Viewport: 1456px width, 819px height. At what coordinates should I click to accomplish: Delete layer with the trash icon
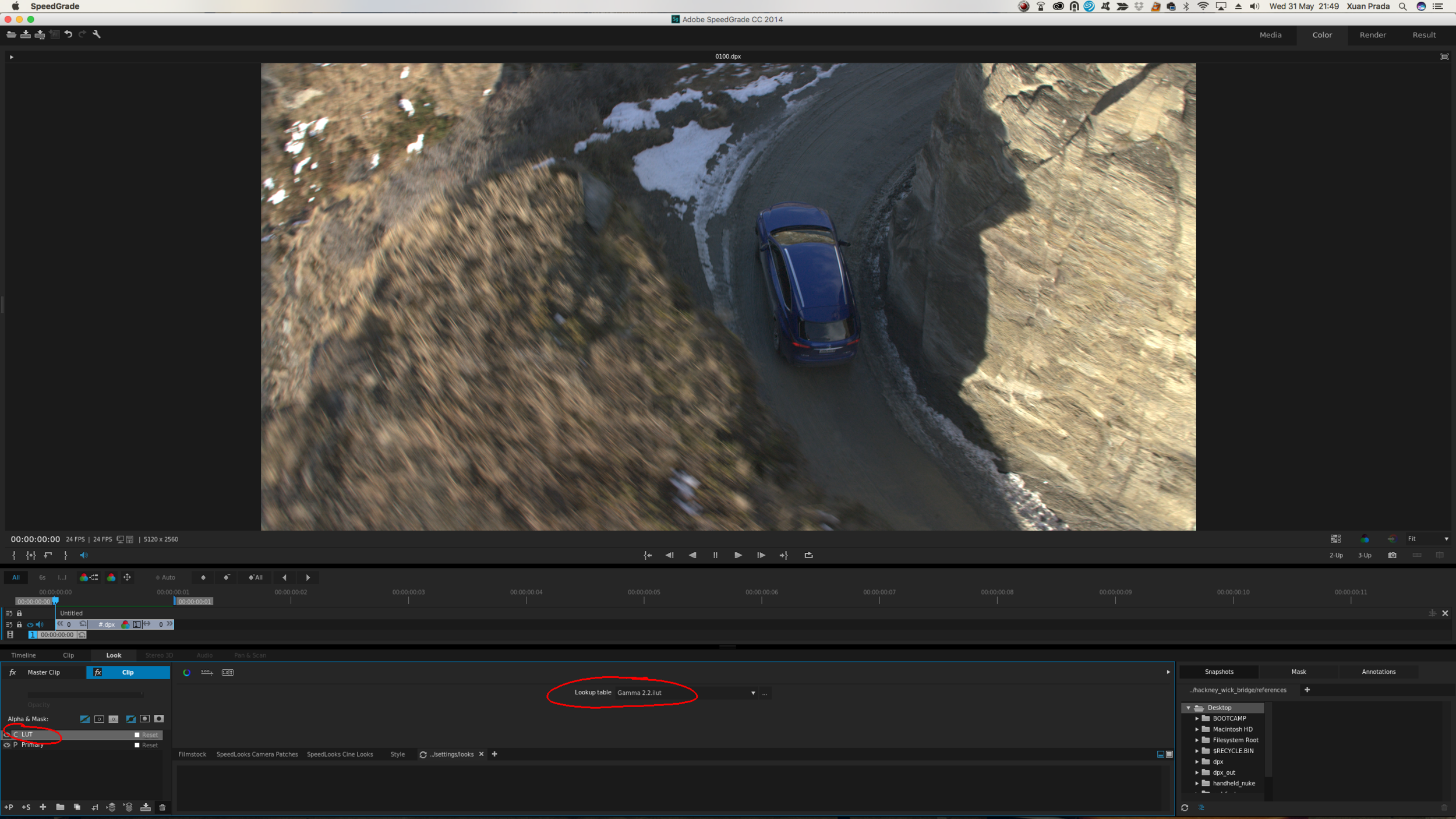tap(162, 807)
